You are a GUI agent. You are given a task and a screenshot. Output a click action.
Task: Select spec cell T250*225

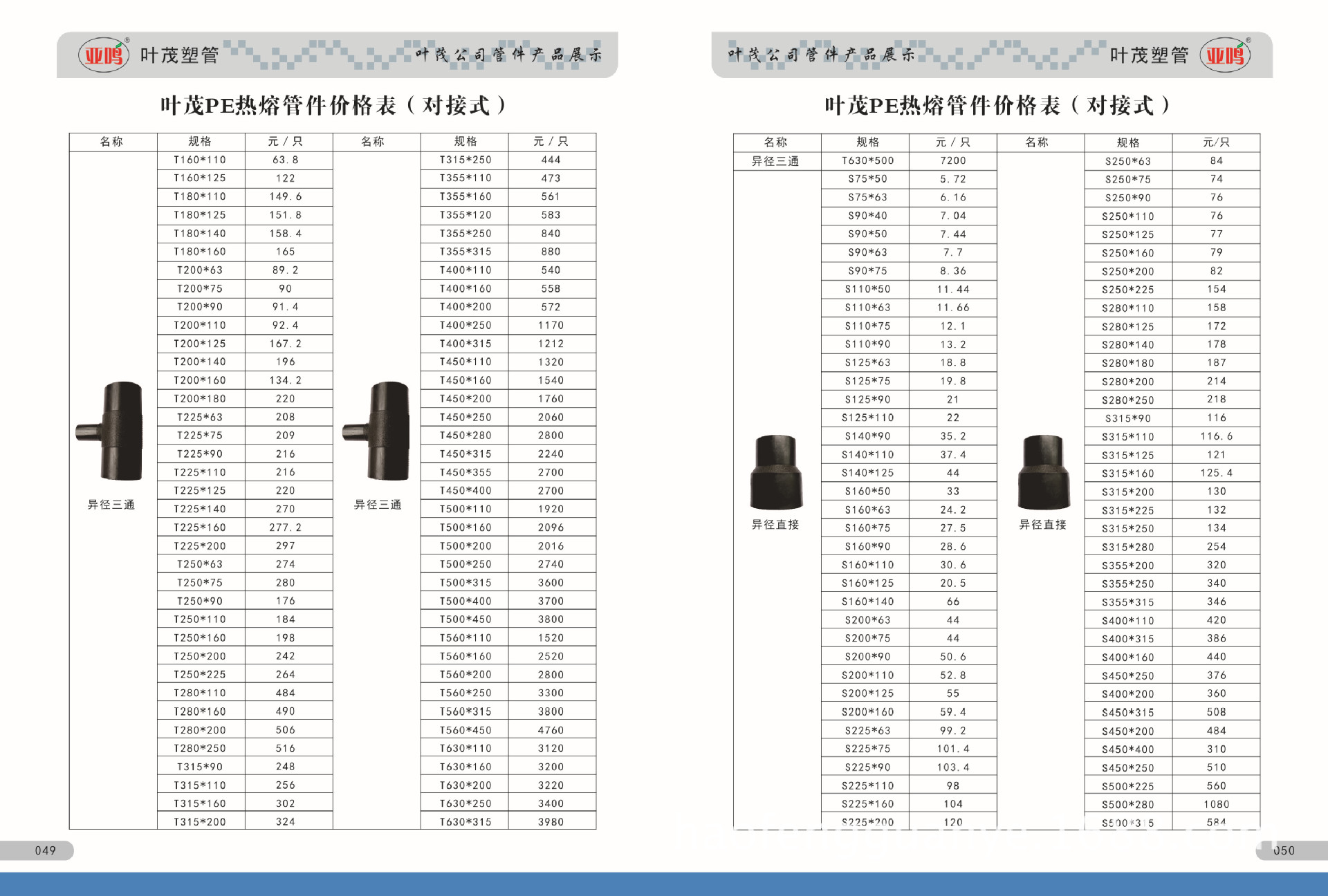point(201,675)
